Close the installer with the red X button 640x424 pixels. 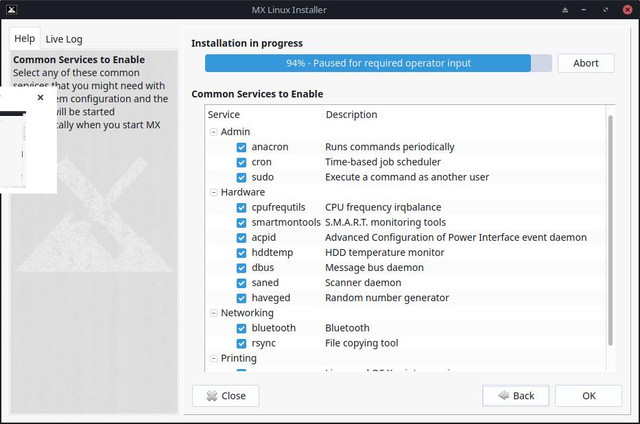[627, 10]
